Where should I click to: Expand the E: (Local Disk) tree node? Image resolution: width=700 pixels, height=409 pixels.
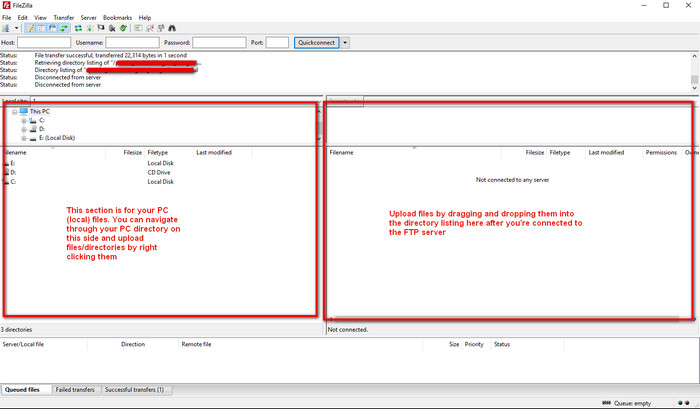(x=24, y=138)
